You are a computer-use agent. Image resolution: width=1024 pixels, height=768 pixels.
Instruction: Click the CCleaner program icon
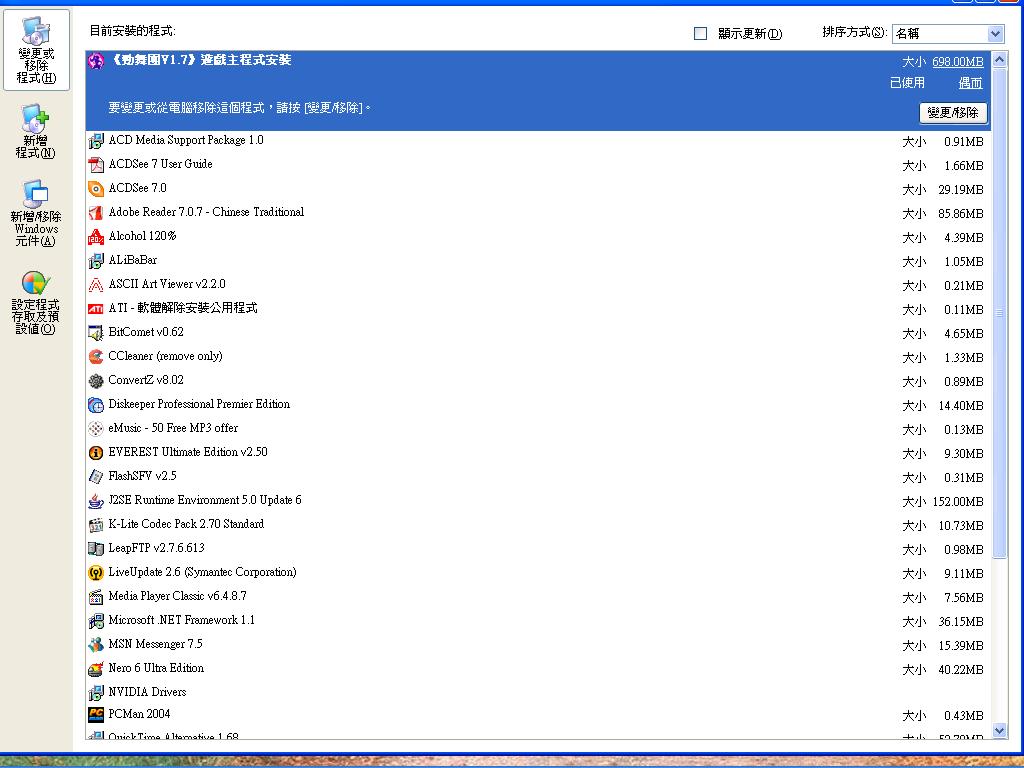coord(96,357)
